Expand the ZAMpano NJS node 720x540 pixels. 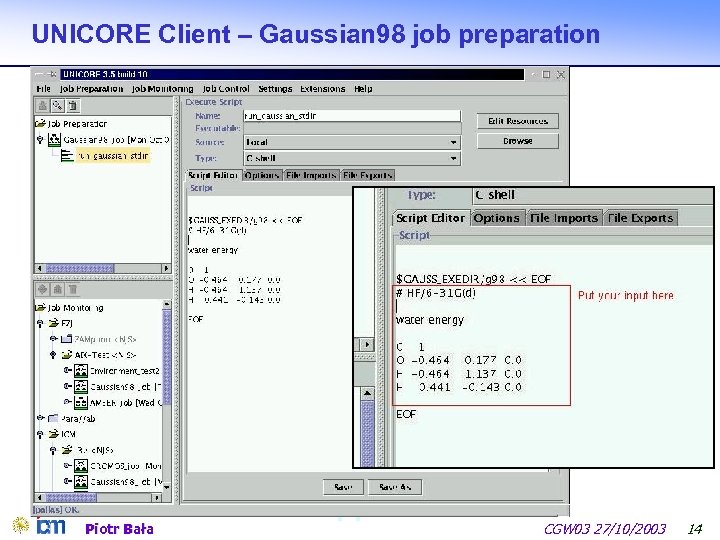click(53, 339)
